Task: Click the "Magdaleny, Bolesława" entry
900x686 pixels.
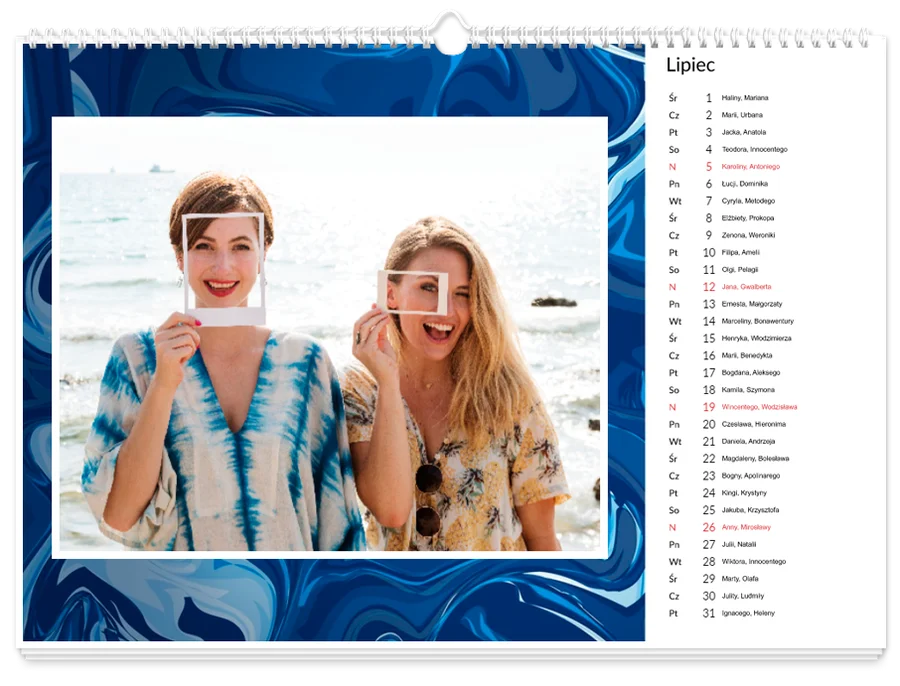Action: point(755,459)
